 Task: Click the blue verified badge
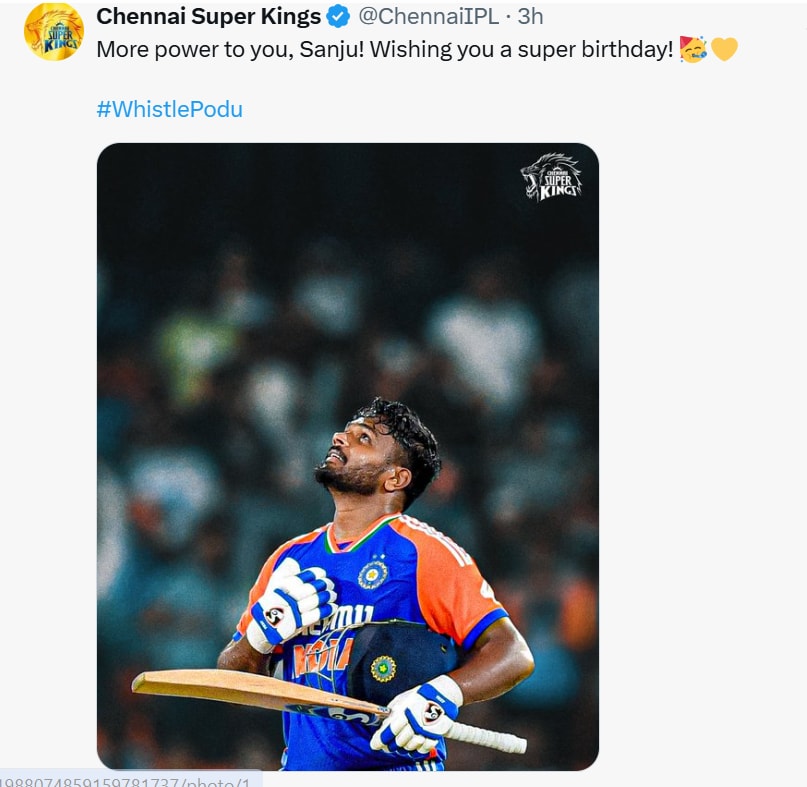[339, 17]
